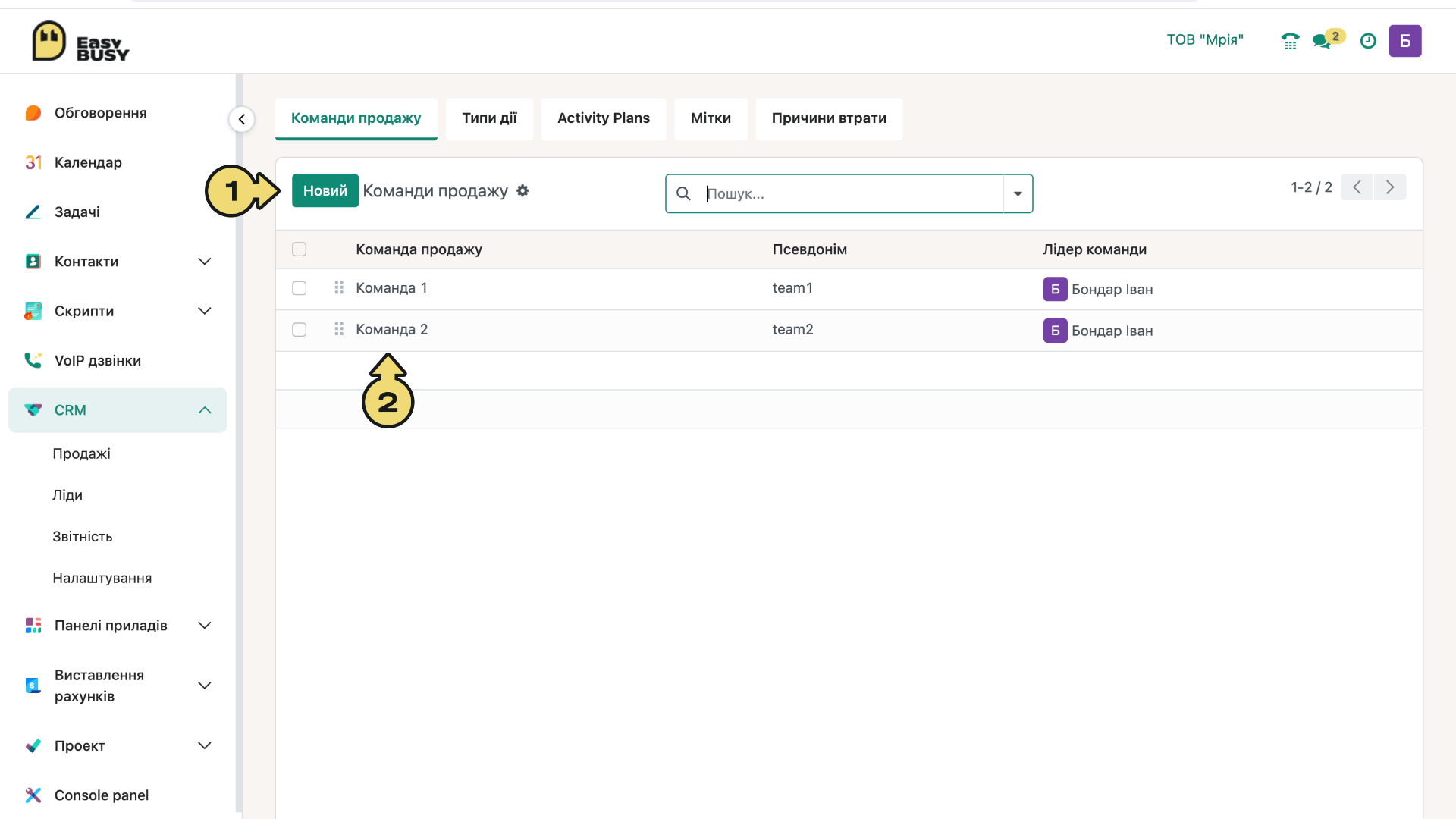This screenshot has height=819, width=1456.
Task: Open the Календар menu label
Action: coord(88,162)
